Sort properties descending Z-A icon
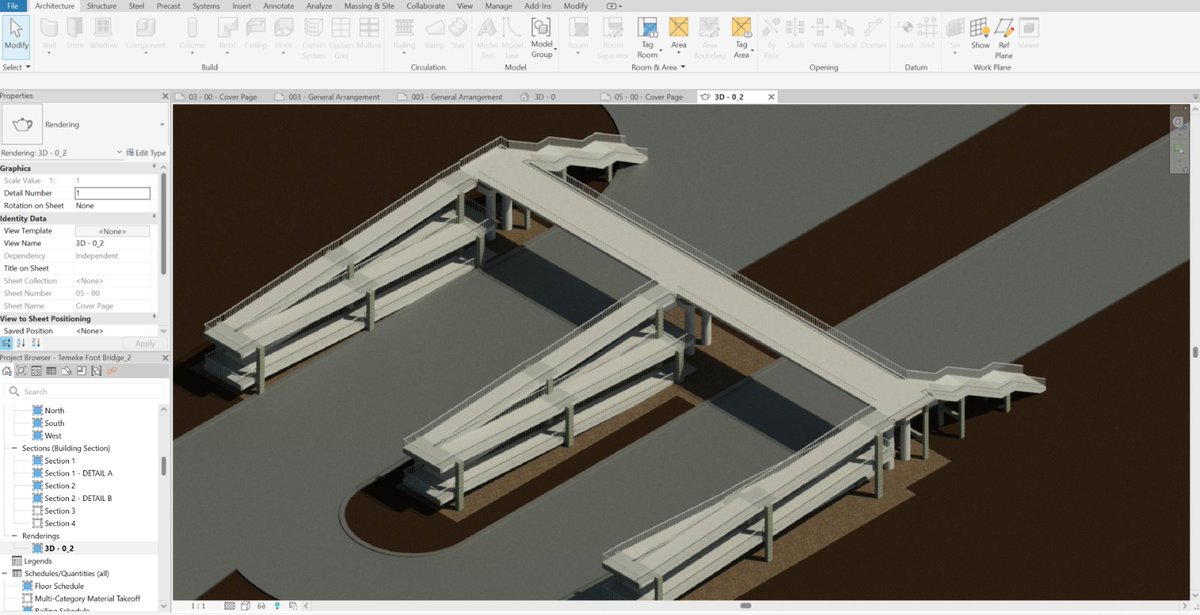 (36, 343)
